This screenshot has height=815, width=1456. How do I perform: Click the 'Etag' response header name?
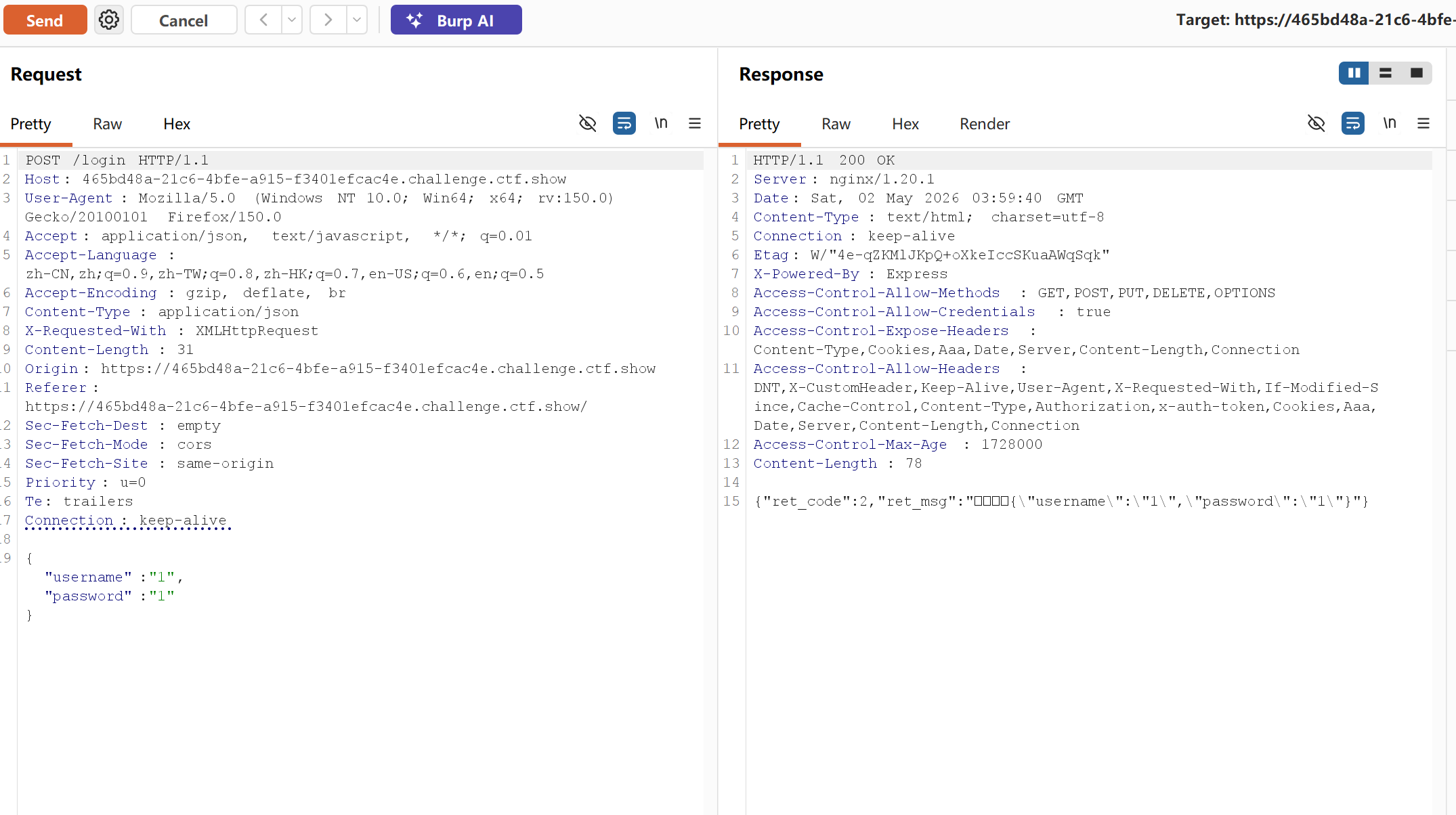[771, 255]
